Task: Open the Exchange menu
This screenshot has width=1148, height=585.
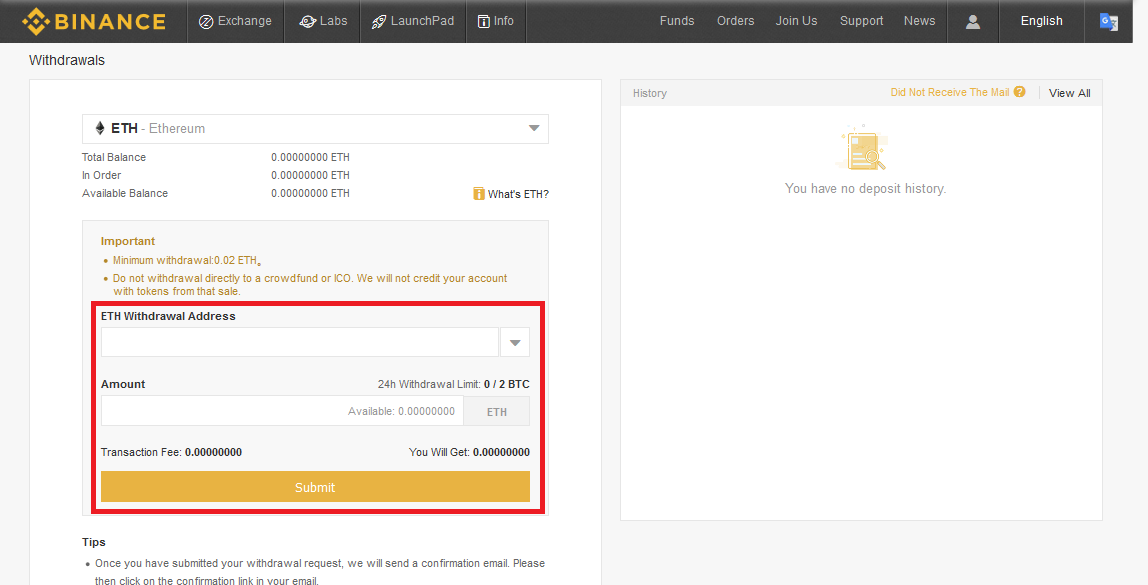Action: click(235, 21)
